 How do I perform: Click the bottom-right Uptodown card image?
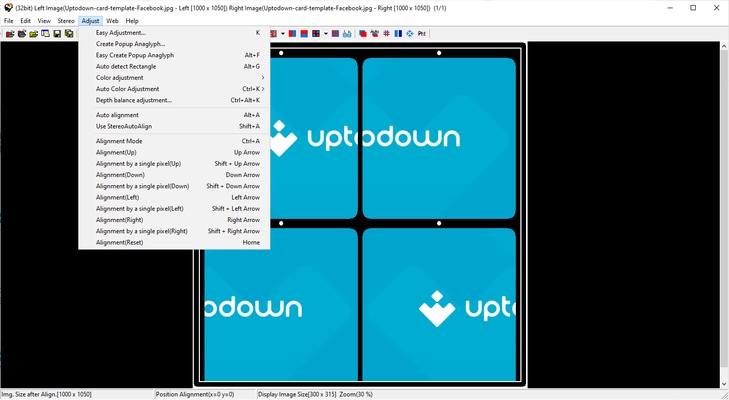tap(439, 305)
